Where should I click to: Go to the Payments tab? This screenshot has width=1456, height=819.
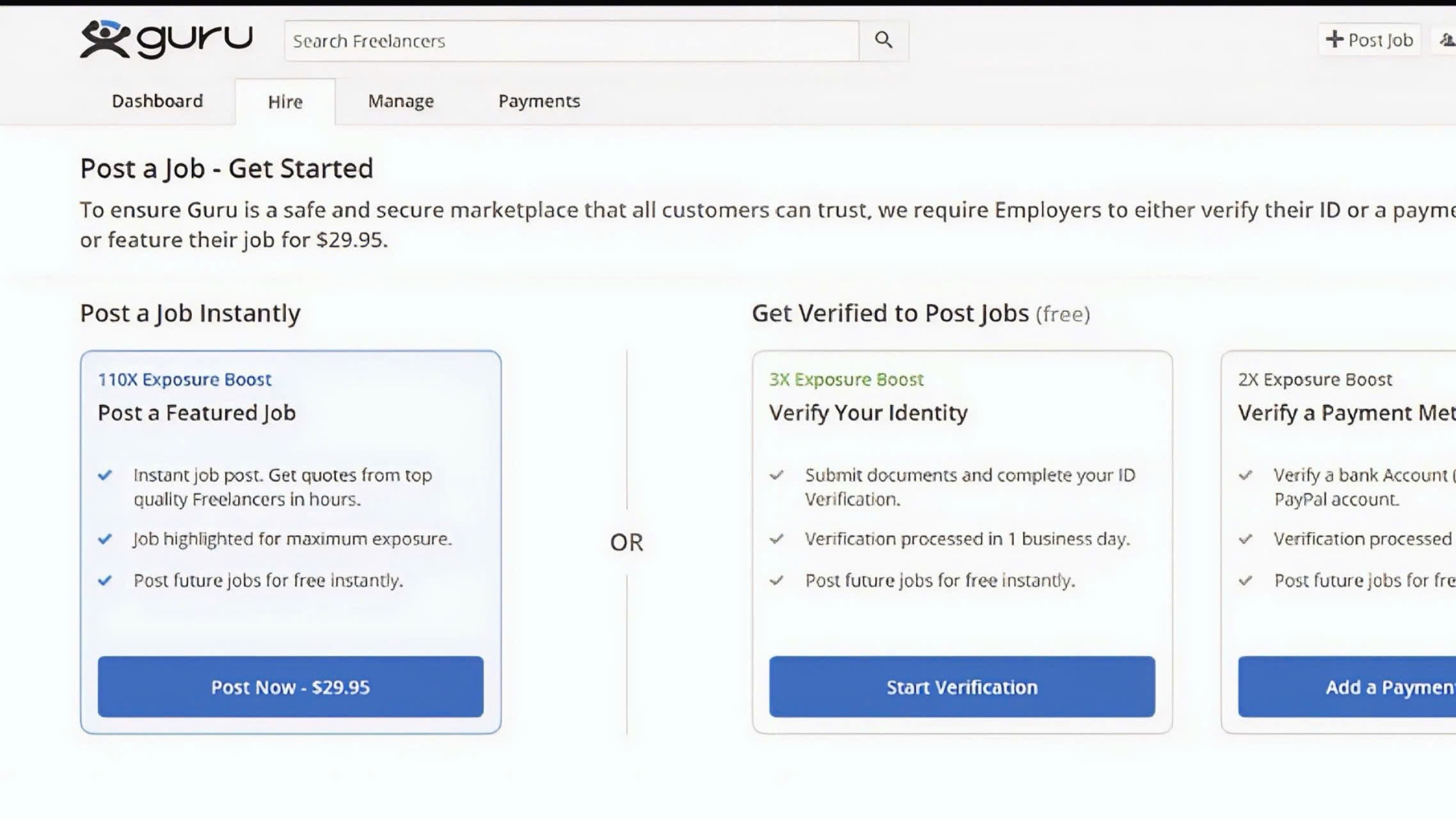[x=539, y=101]
